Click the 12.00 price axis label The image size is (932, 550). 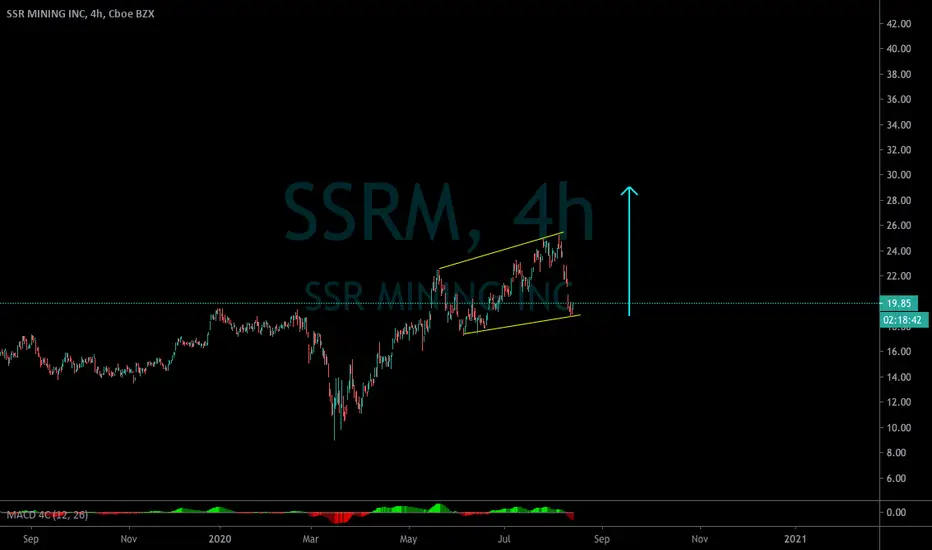(899, 402)
